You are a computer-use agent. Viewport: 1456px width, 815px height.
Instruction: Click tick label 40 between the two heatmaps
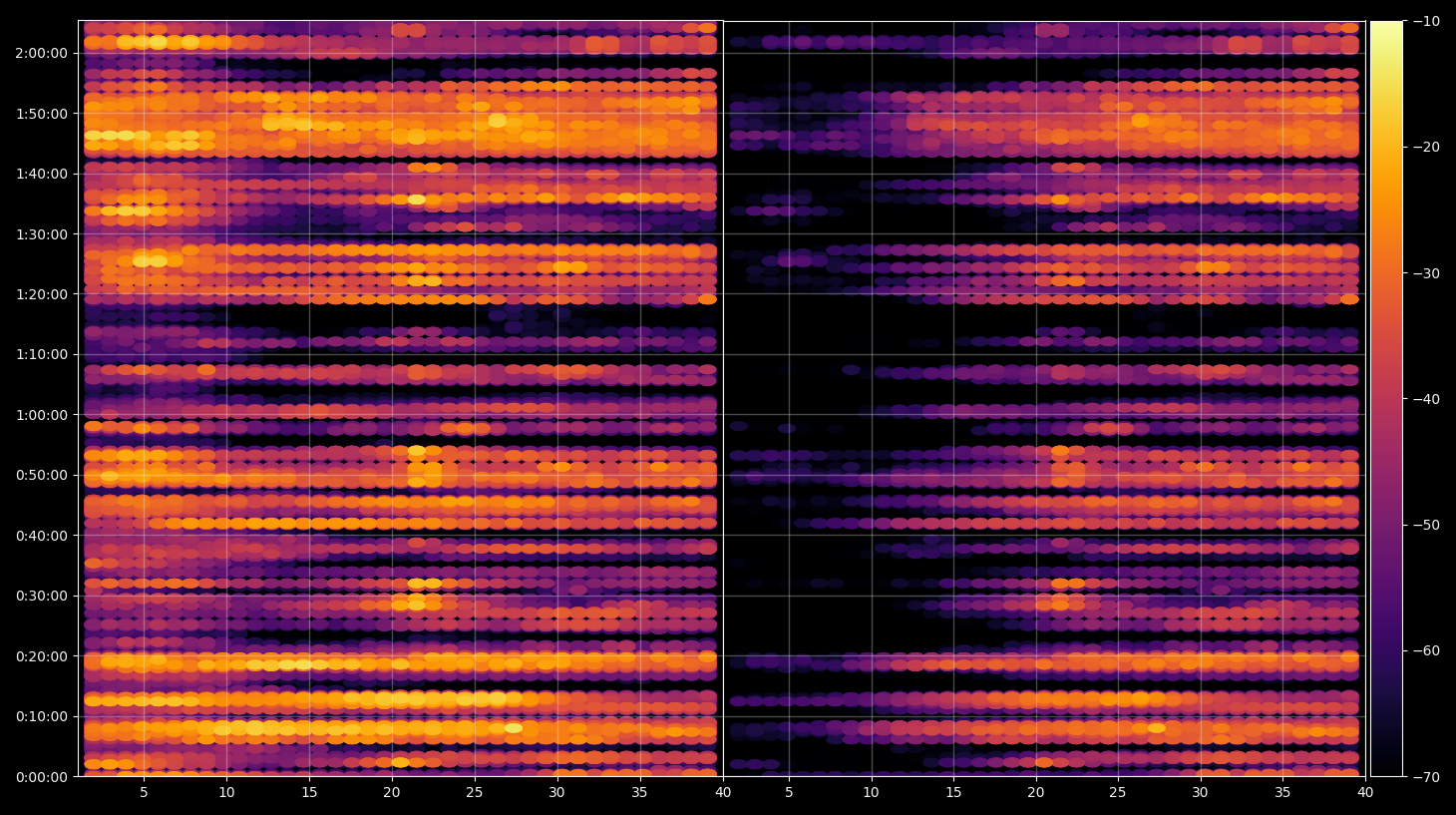click(723, 793)
